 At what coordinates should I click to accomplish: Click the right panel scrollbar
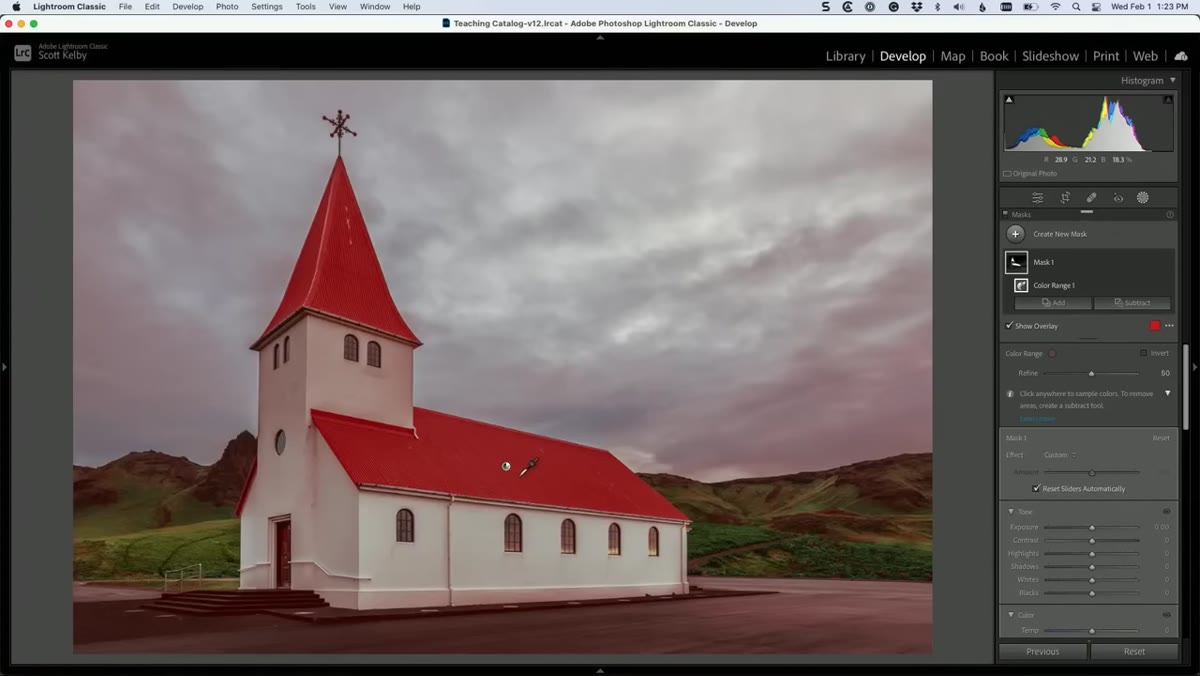click(1186, 387)
